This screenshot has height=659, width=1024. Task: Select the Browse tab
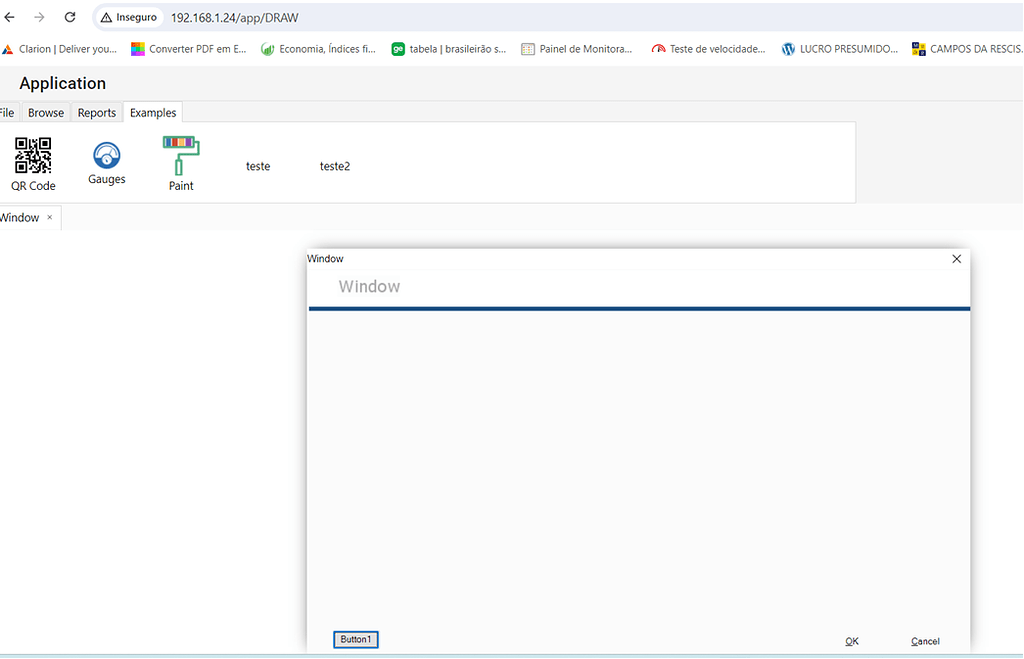(45, 112)
